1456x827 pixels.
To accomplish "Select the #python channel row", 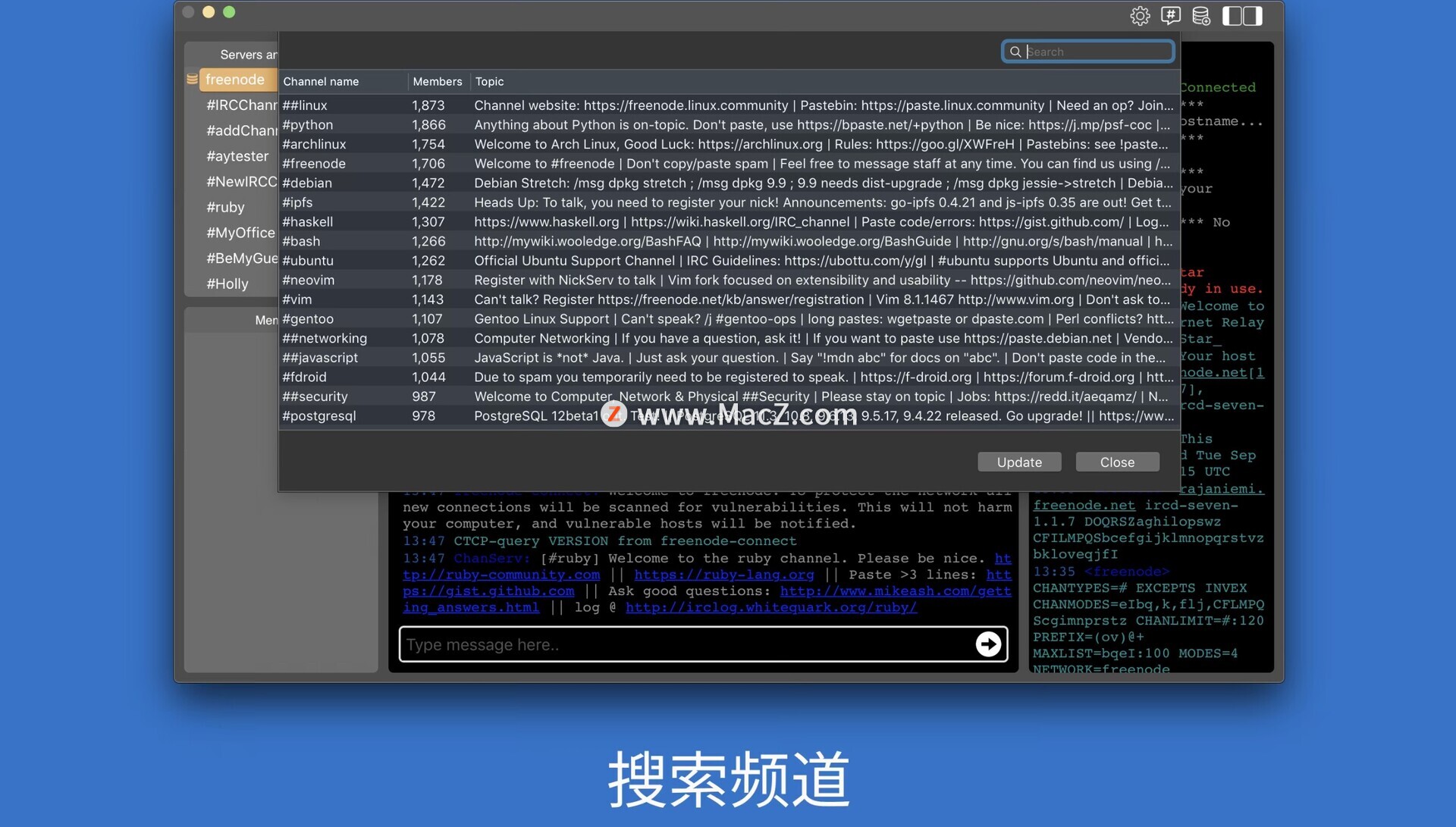I will click(x=729, y=125).
